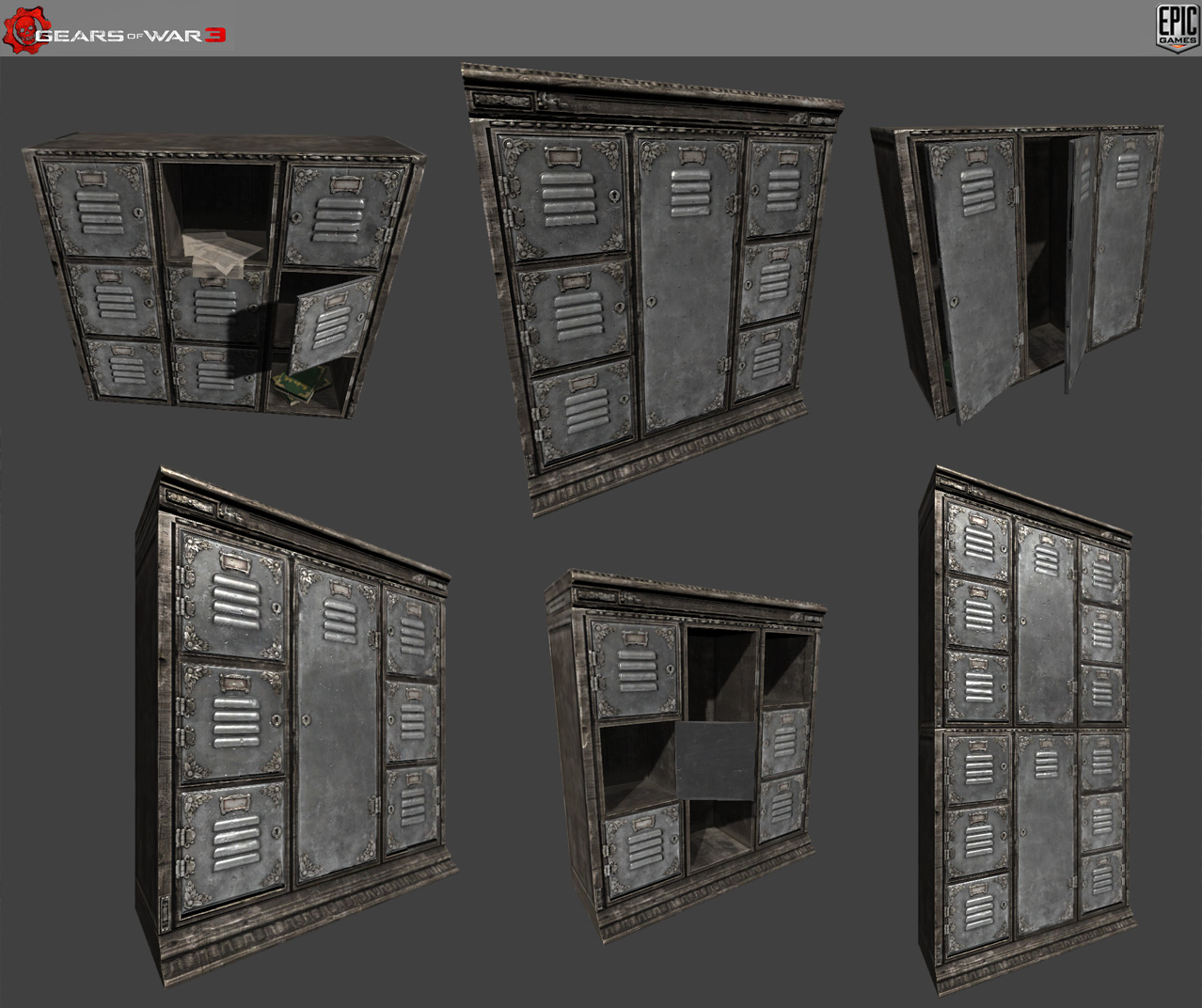The width and height of the screenshot is (1202, 1008).
Task: Click the stack of white papers in locker
Action: click(221, 254)
